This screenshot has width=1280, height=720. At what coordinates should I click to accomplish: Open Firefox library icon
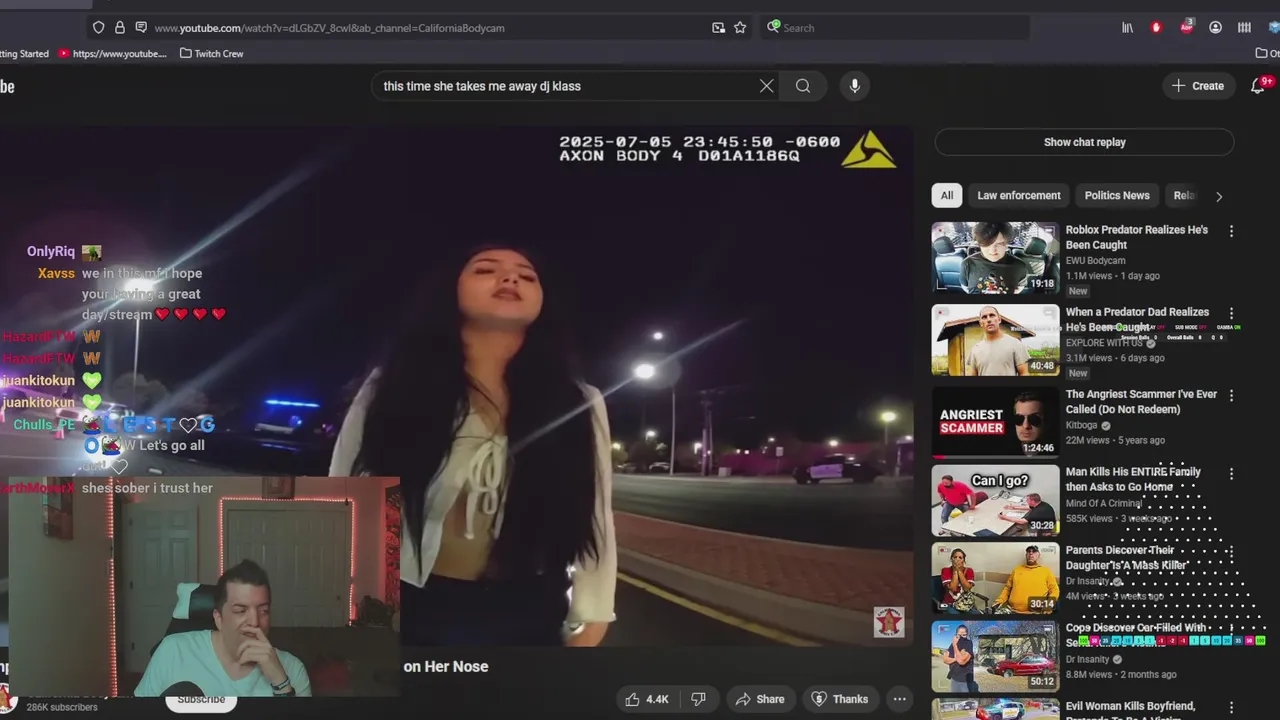[1127, 28]
